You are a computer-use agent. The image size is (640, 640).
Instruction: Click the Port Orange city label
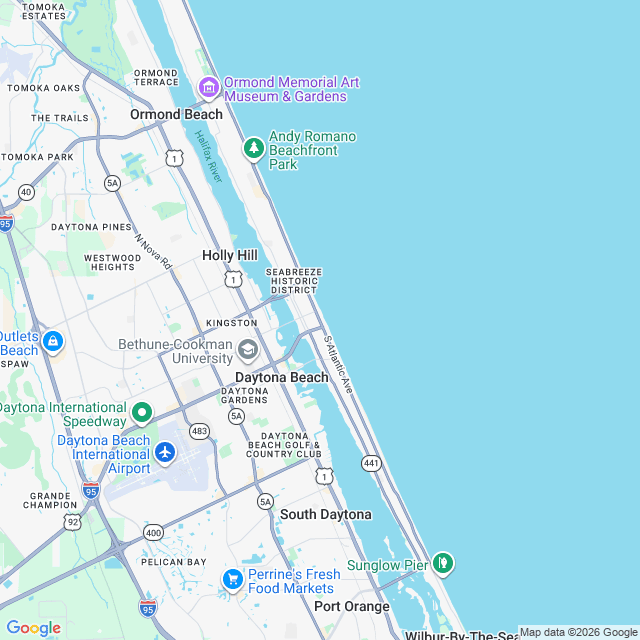pos(352,607)
